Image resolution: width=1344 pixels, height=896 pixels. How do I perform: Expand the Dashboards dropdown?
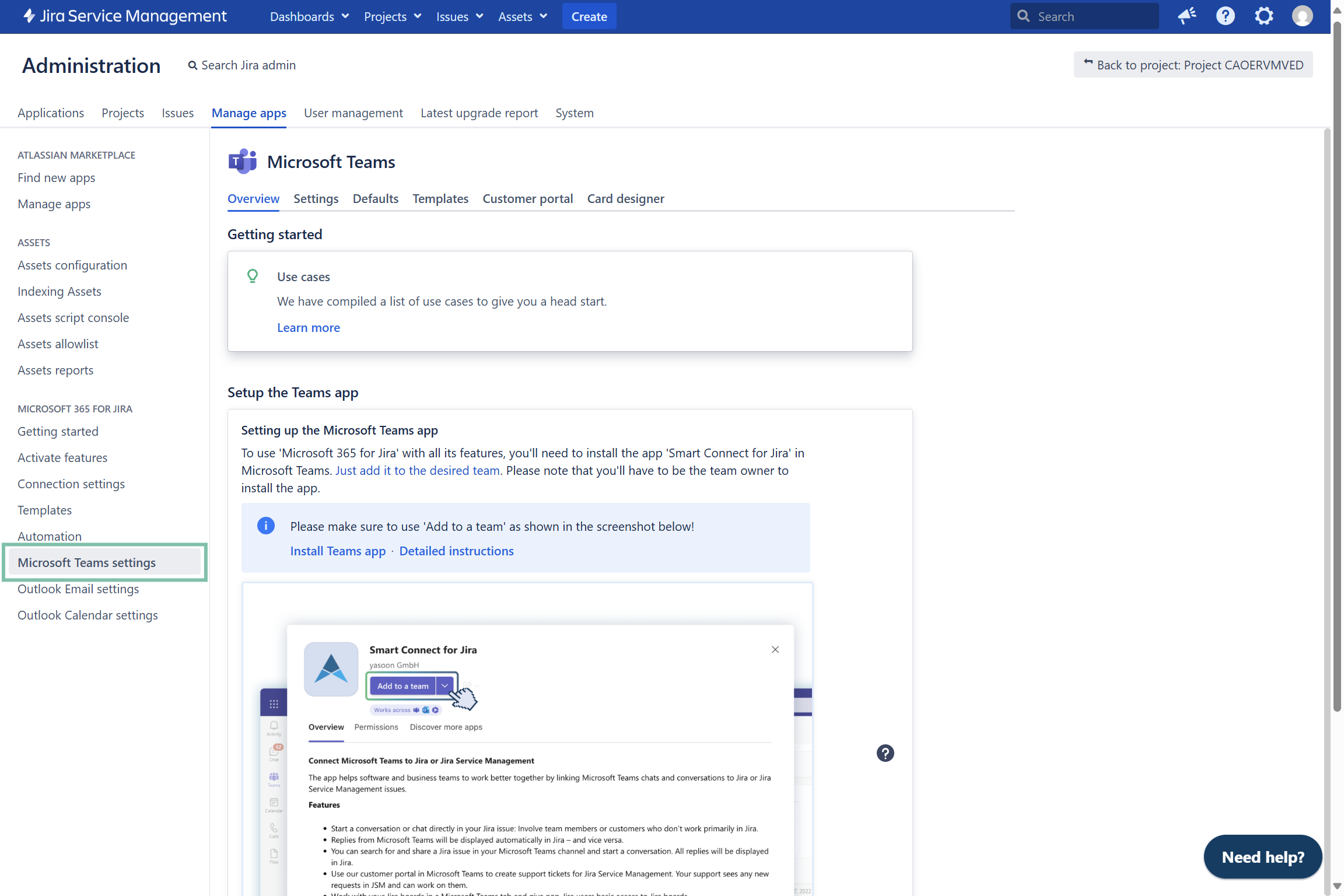(309, 16)
